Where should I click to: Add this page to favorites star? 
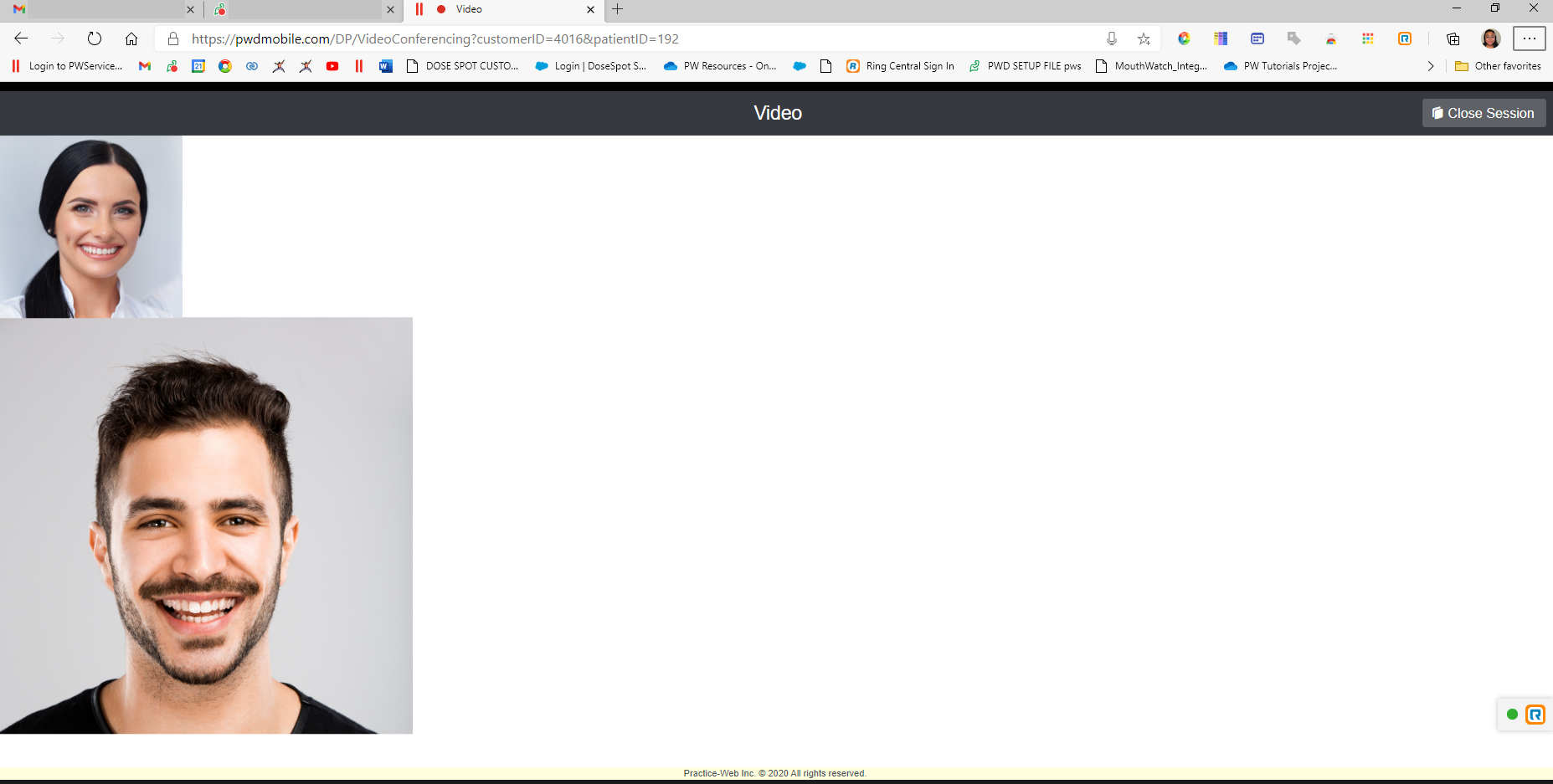(1144, 38)
